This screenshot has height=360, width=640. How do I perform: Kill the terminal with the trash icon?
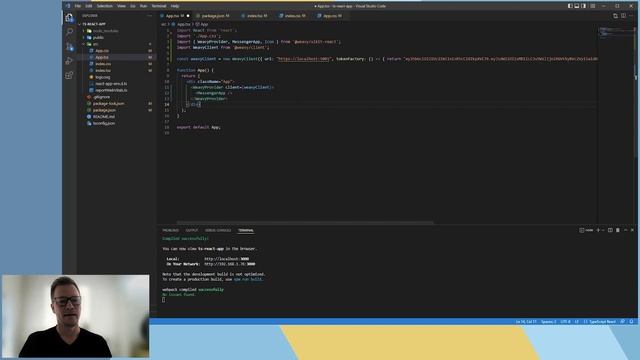pos(618,230)
